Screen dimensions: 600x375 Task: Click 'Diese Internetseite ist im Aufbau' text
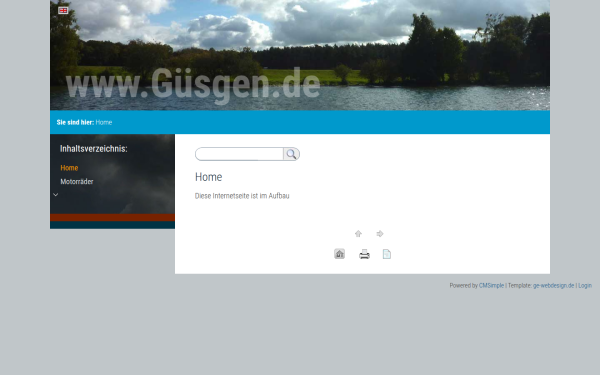pyautogui.click(x=242, y=196)
